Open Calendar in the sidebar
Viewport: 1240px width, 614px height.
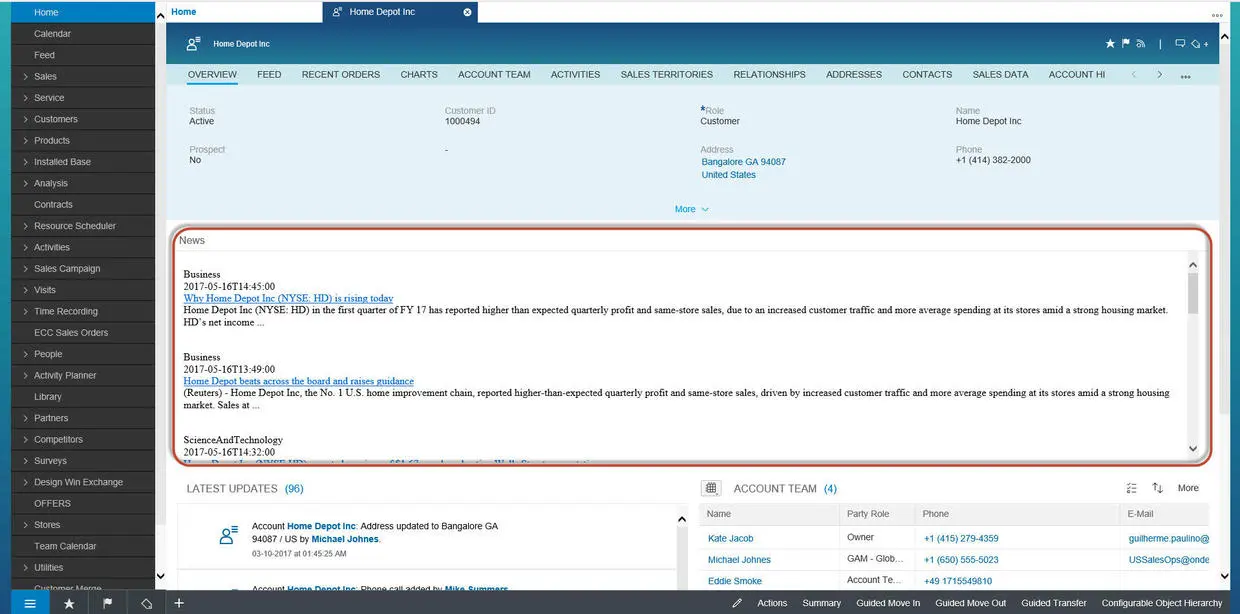(52, 34)
